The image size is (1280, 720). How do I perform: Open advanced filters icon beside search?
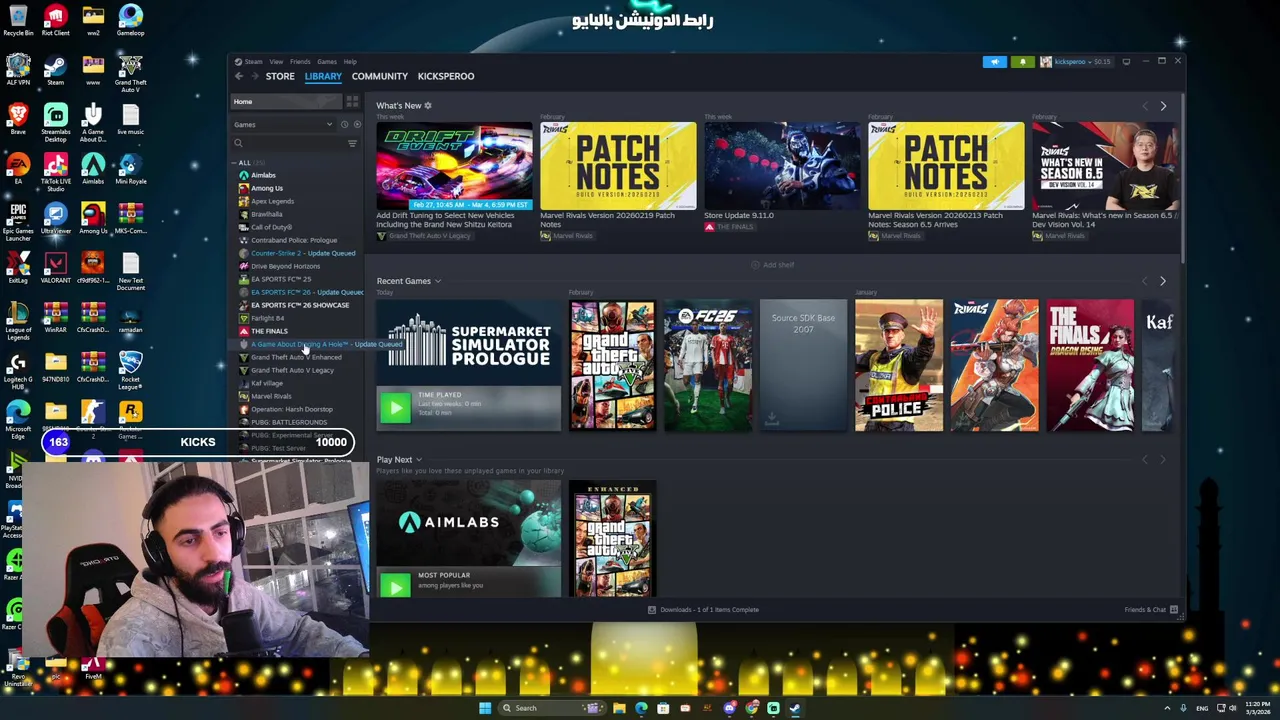click(352, 144)
